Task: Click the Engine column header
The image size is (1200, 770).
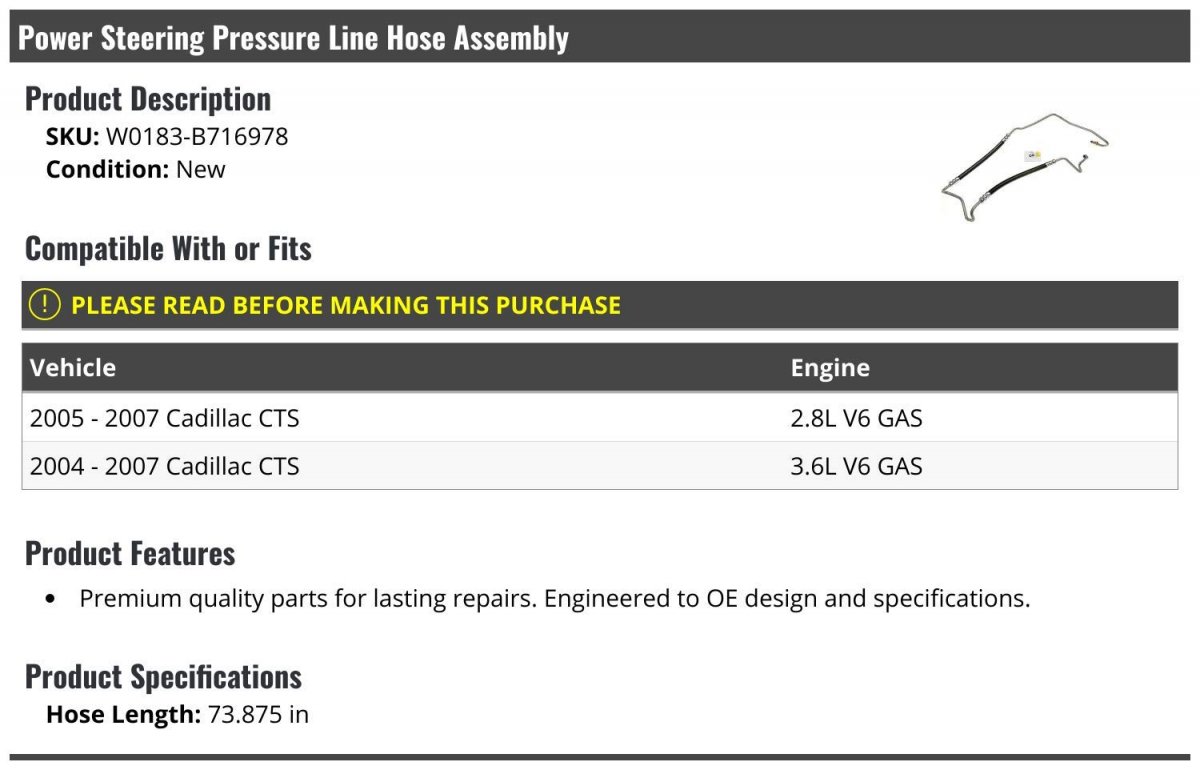Action: click(830, 367)
